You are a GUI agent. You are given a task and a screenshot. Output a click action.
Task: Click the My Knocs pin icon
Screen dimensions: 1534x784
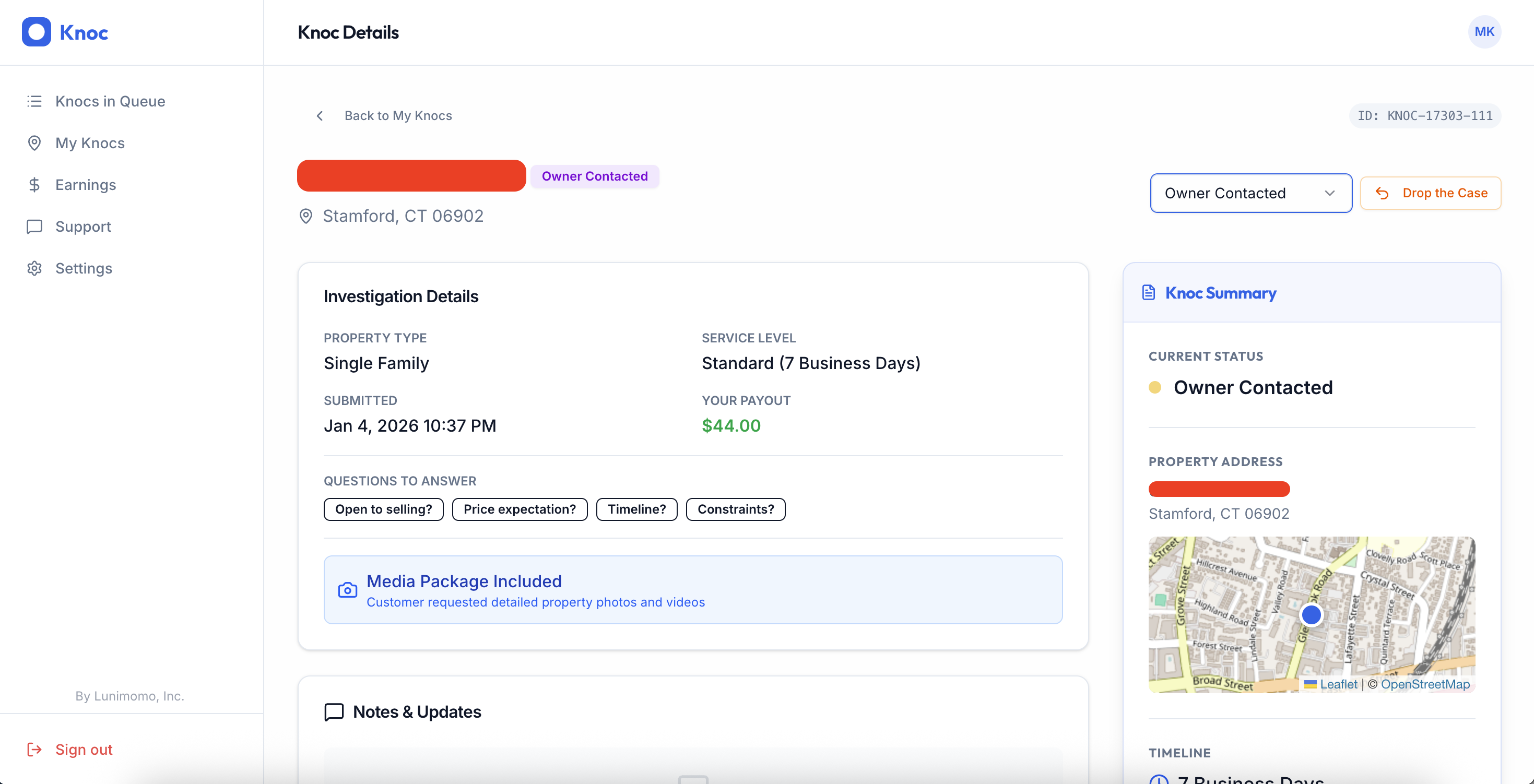click(x=34, y=143)
